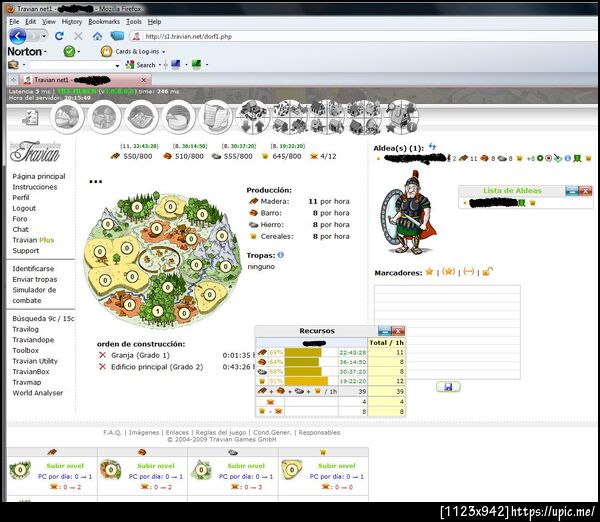The height and width of the screenshot is (522, 600).
Task: Open the green monitor icon dropdown
Action: pyautogui.click(x=207, y=65)
